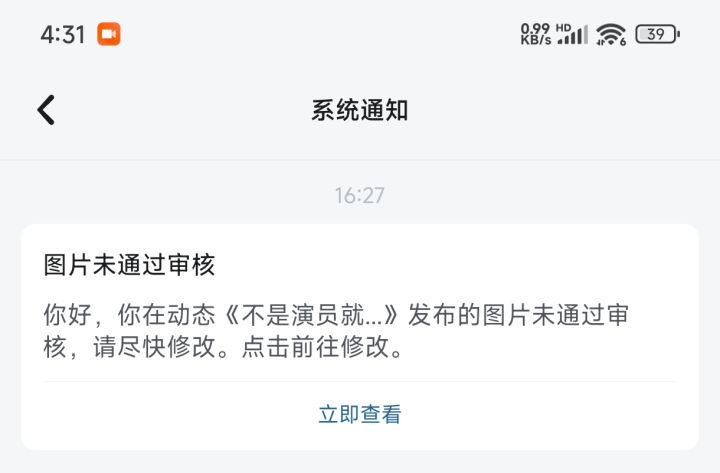Click the 立即查看 link
720x473 pixels.
click(360, 414)
